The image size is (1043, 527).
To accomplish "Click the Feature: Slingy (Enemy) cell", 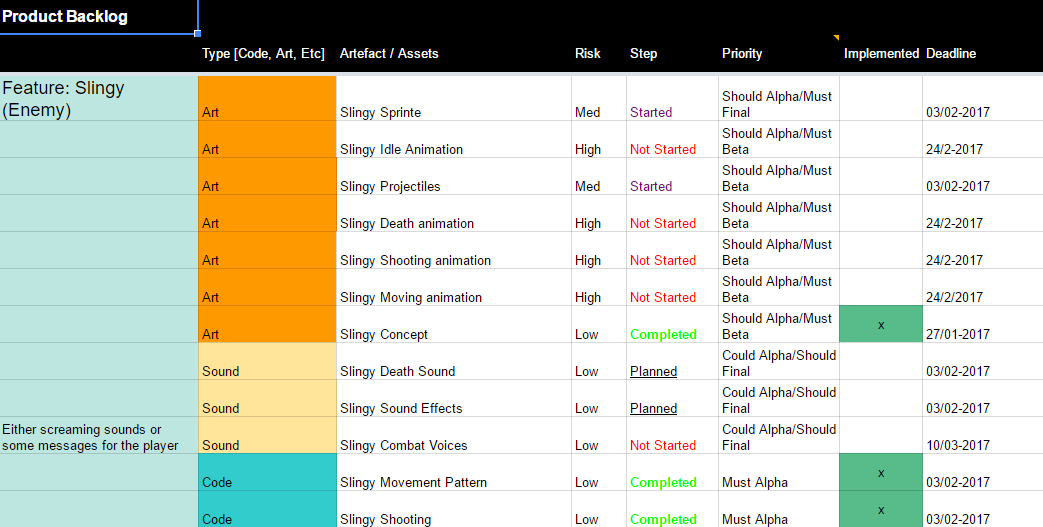I will pyautogui.click(x=98, y=99).
